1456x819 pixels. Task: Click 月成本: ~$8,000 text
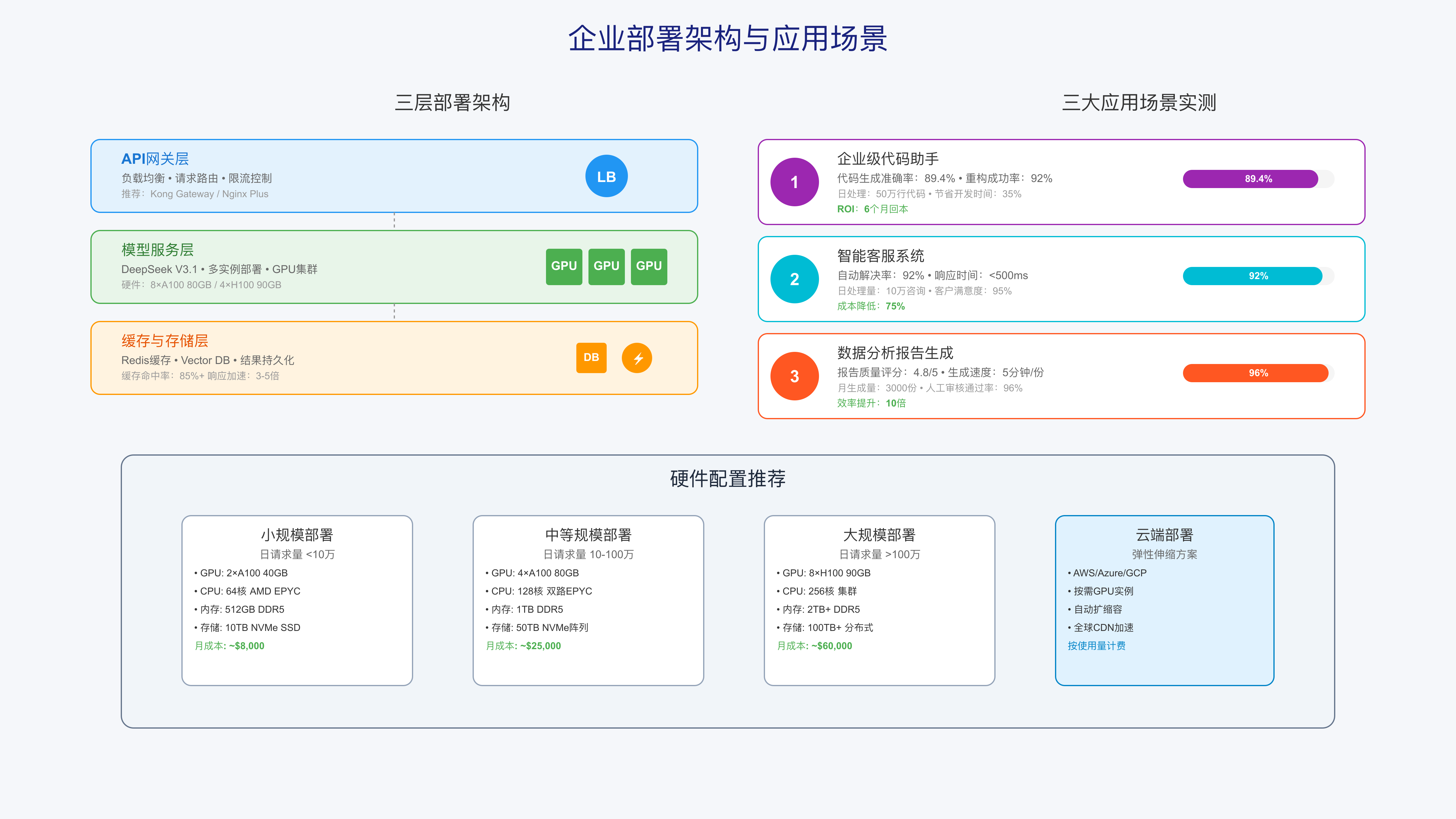click(230, 646)
